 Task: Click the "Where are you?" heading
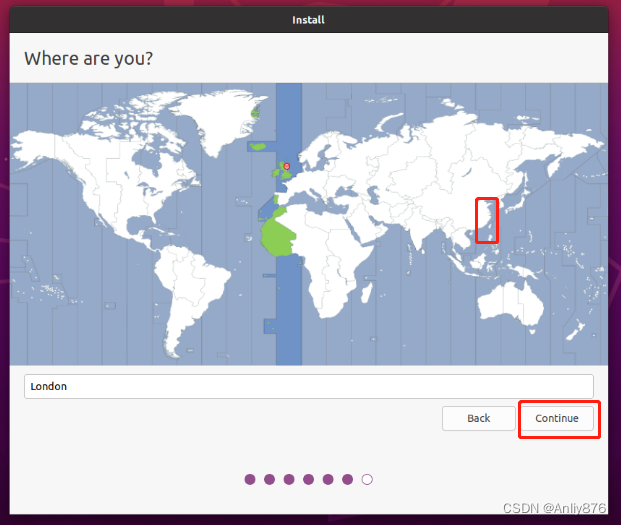[88, 59]
